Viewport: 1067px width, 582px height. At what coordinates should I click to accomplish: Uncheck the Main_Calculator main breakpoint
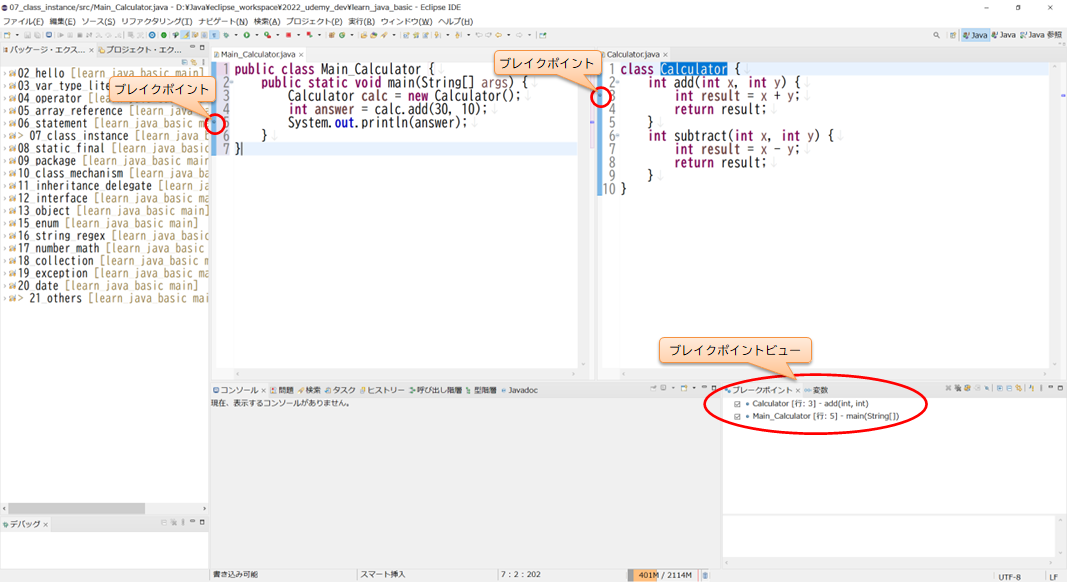tap(737, 415)
